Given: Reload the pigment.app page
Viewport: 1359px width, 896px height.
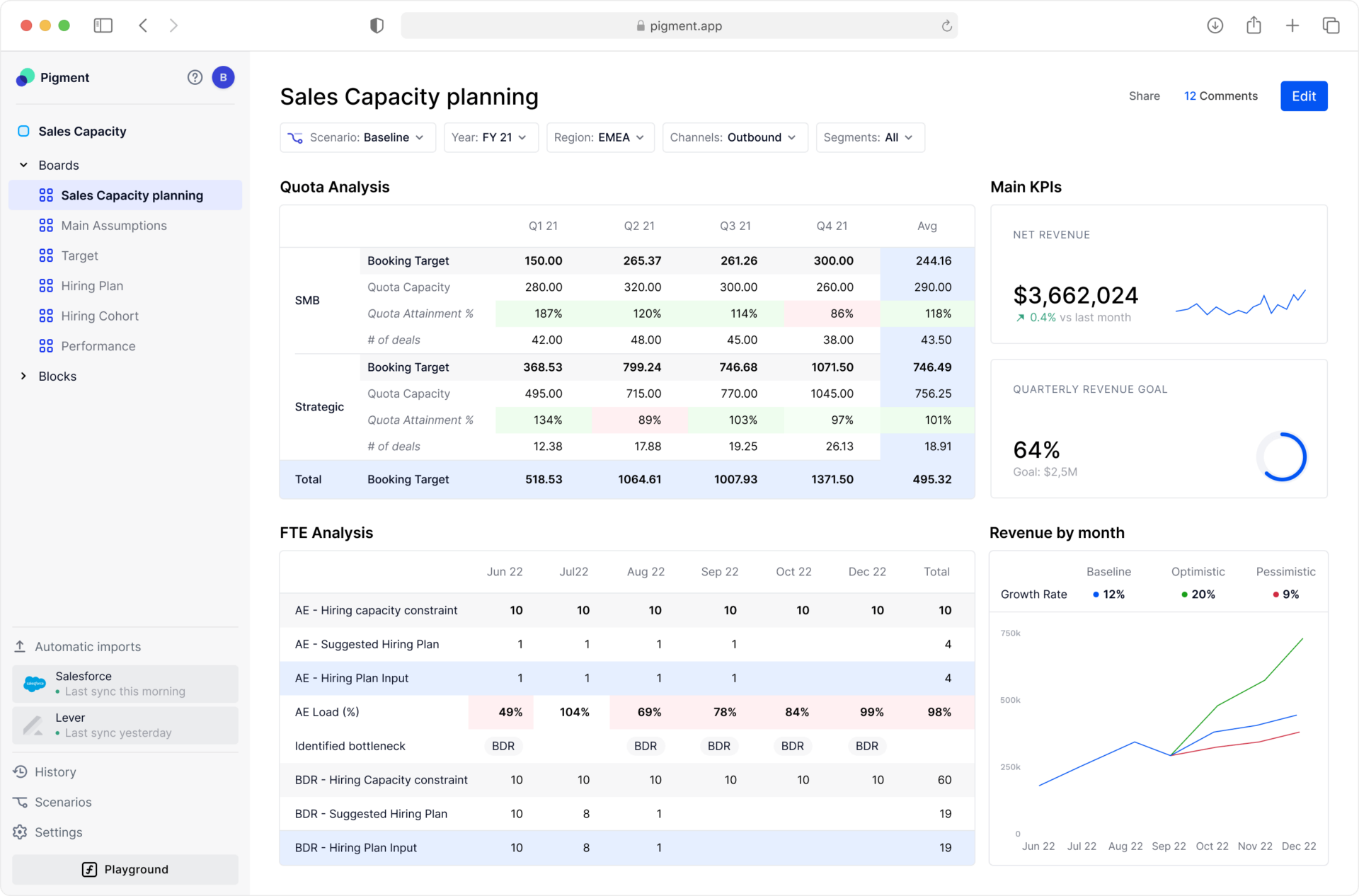Looking at the screenshot, I should (946, 26).
